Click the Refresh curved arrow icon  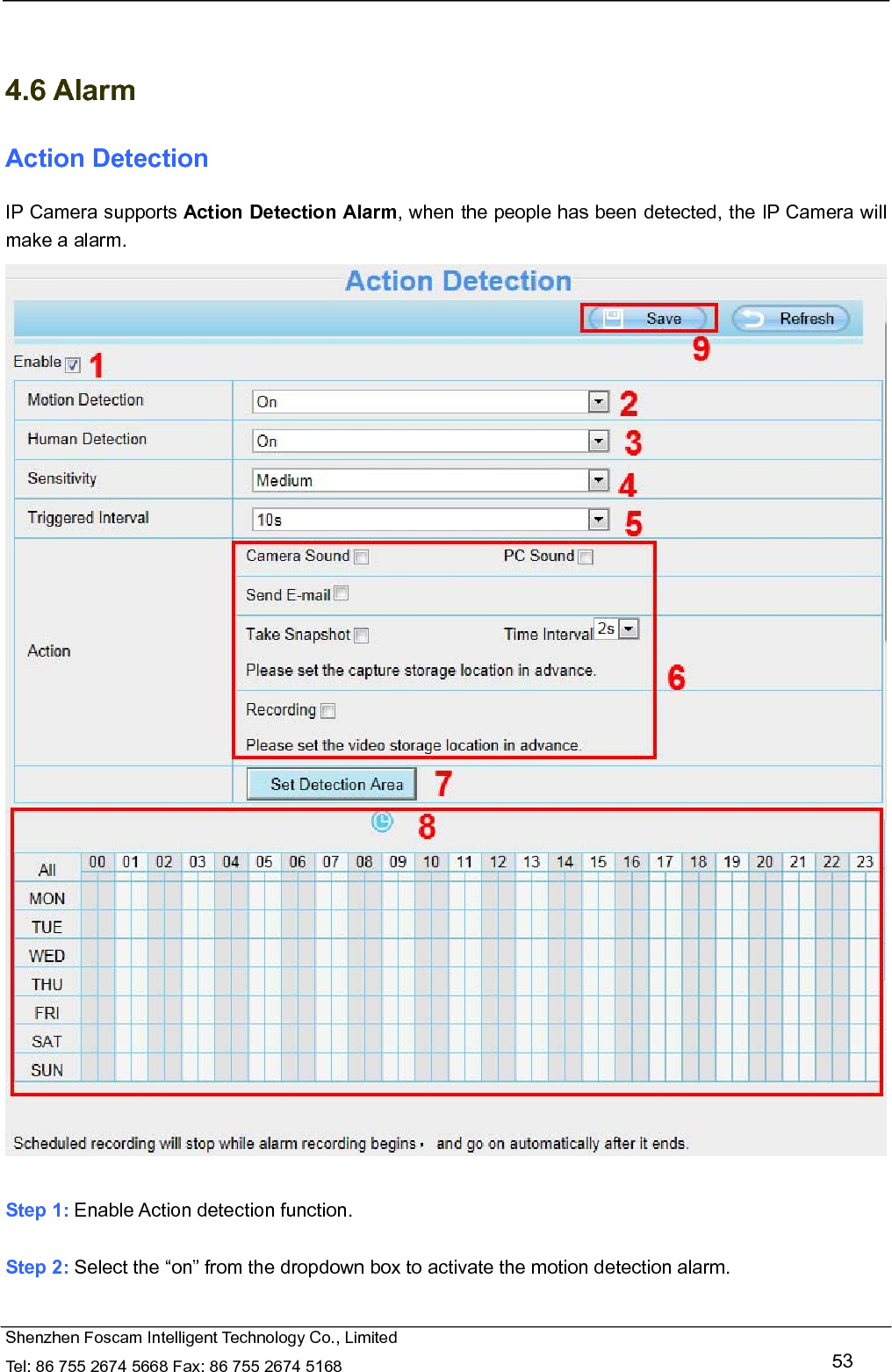[x=751, y=318]
